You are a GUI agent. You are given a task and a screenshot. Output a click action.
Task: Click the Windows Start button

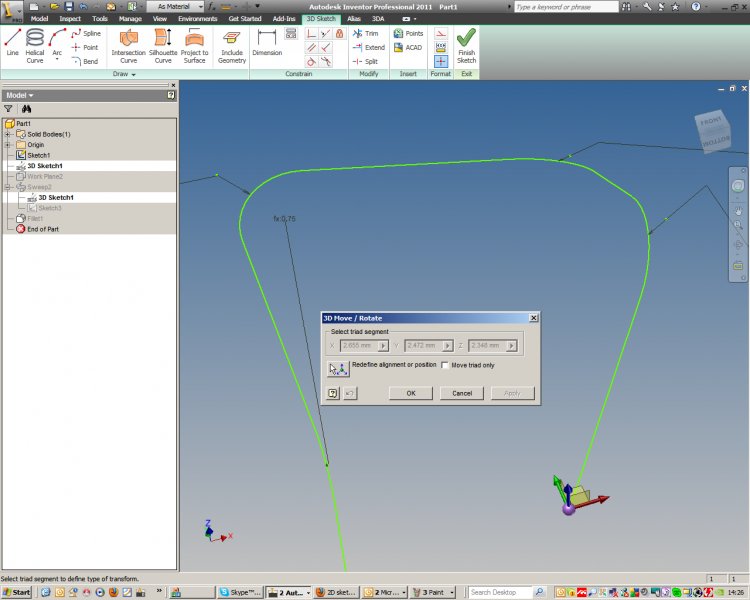17,592
